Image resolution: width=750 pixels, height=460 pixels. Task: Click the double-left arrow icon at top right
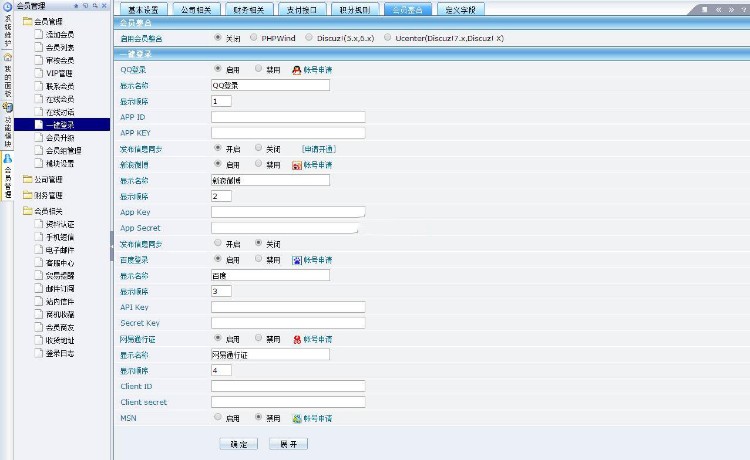[x=718, y=10]
